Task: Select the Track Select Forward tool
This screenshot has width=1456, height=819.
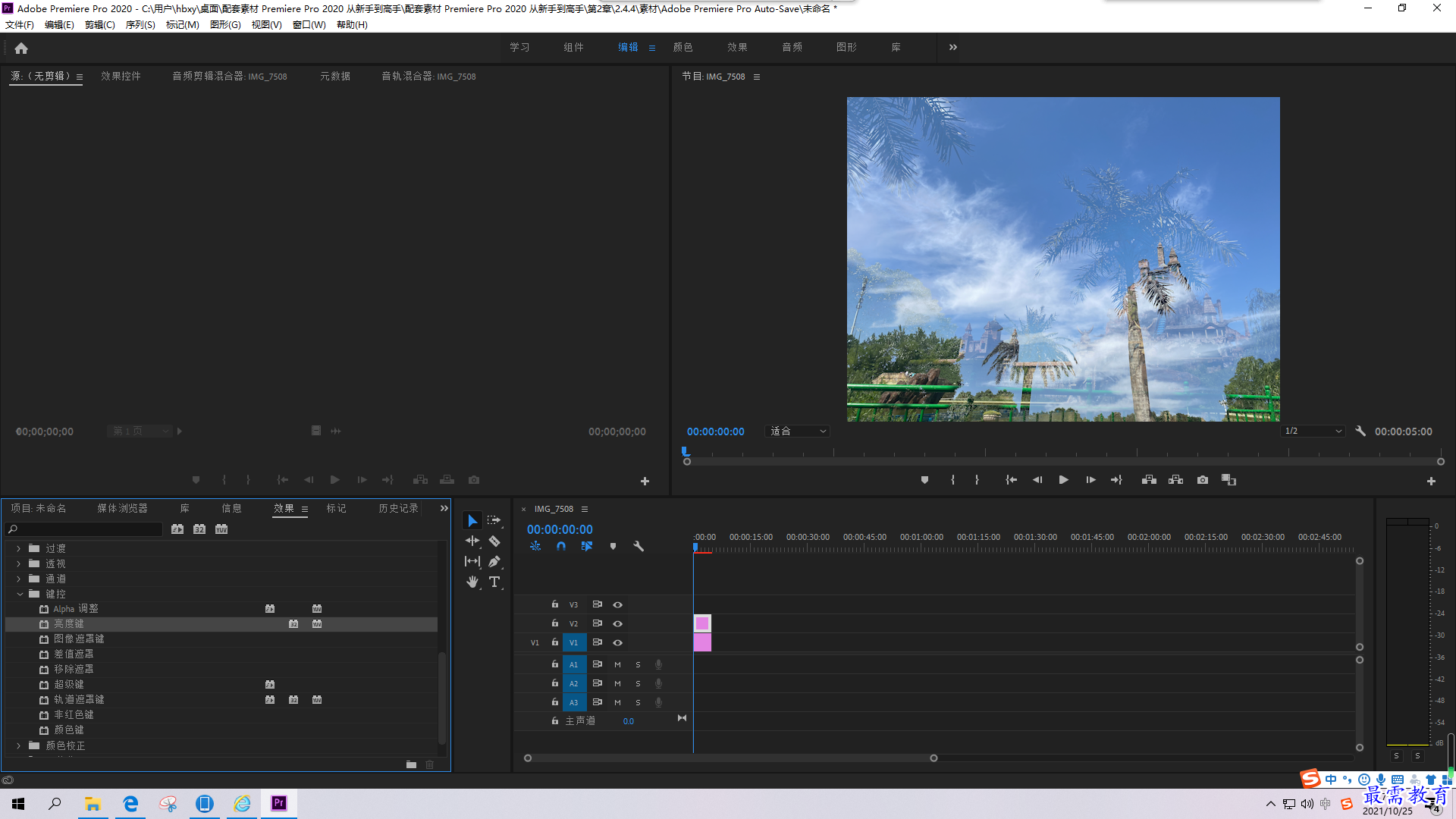Action: (x=494, y=520)
